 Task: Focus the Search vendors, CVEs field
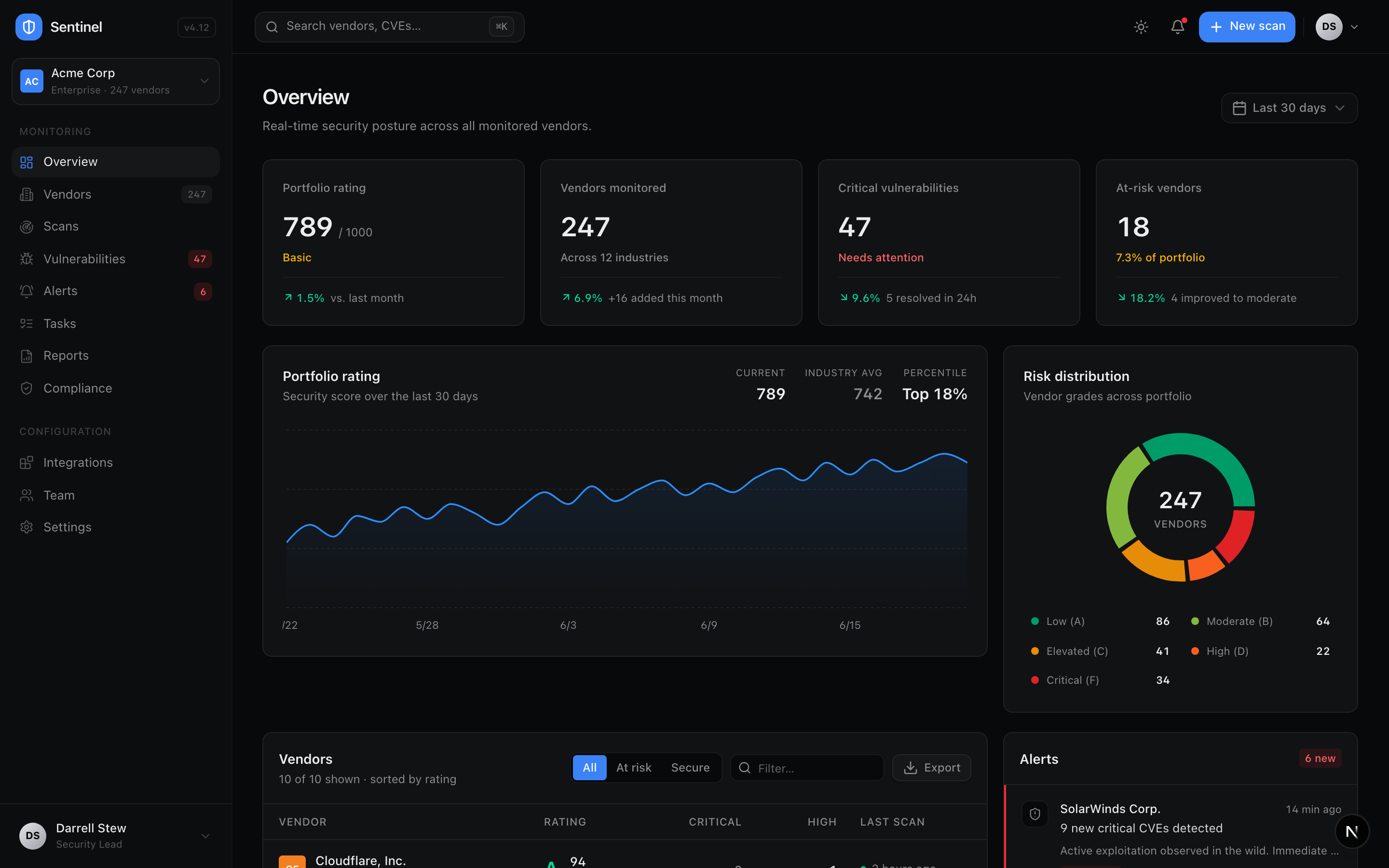coord(389,27)
